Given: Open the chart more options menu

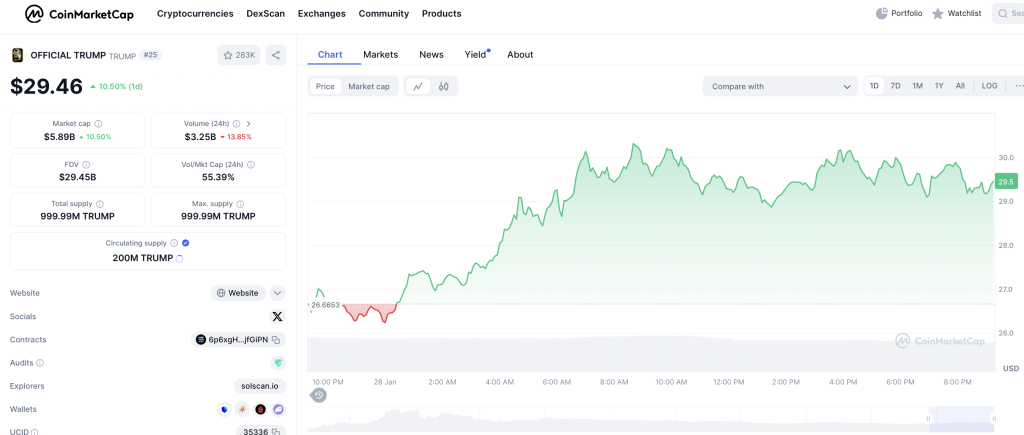Looking at the screenshot, I should tap(1018, 86).
